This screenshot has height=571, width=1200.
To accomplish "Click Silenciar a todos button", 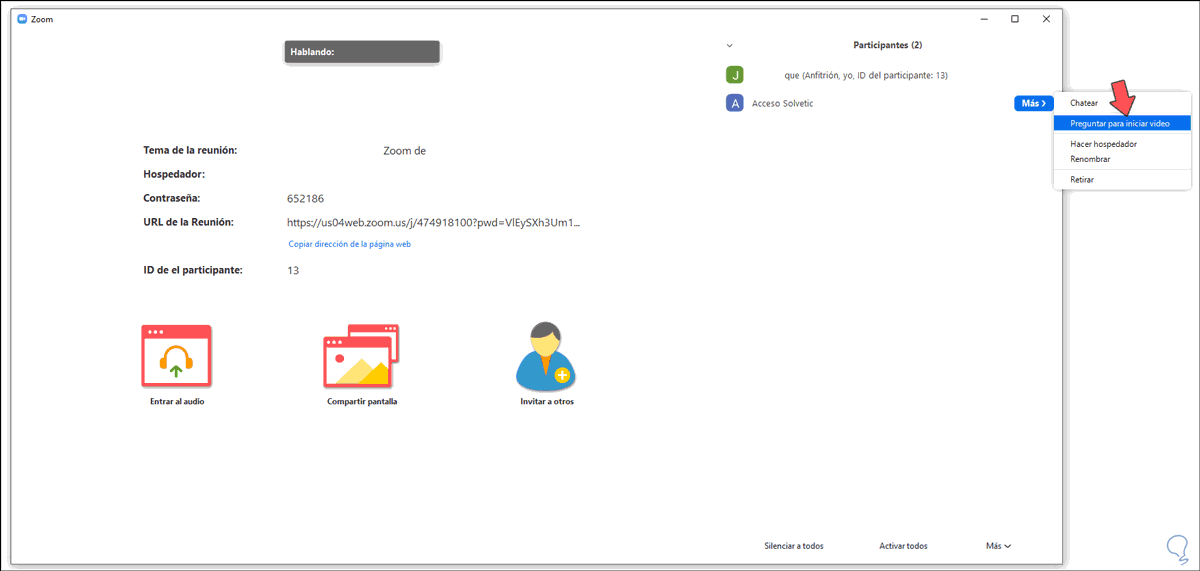I will point(794,546).
